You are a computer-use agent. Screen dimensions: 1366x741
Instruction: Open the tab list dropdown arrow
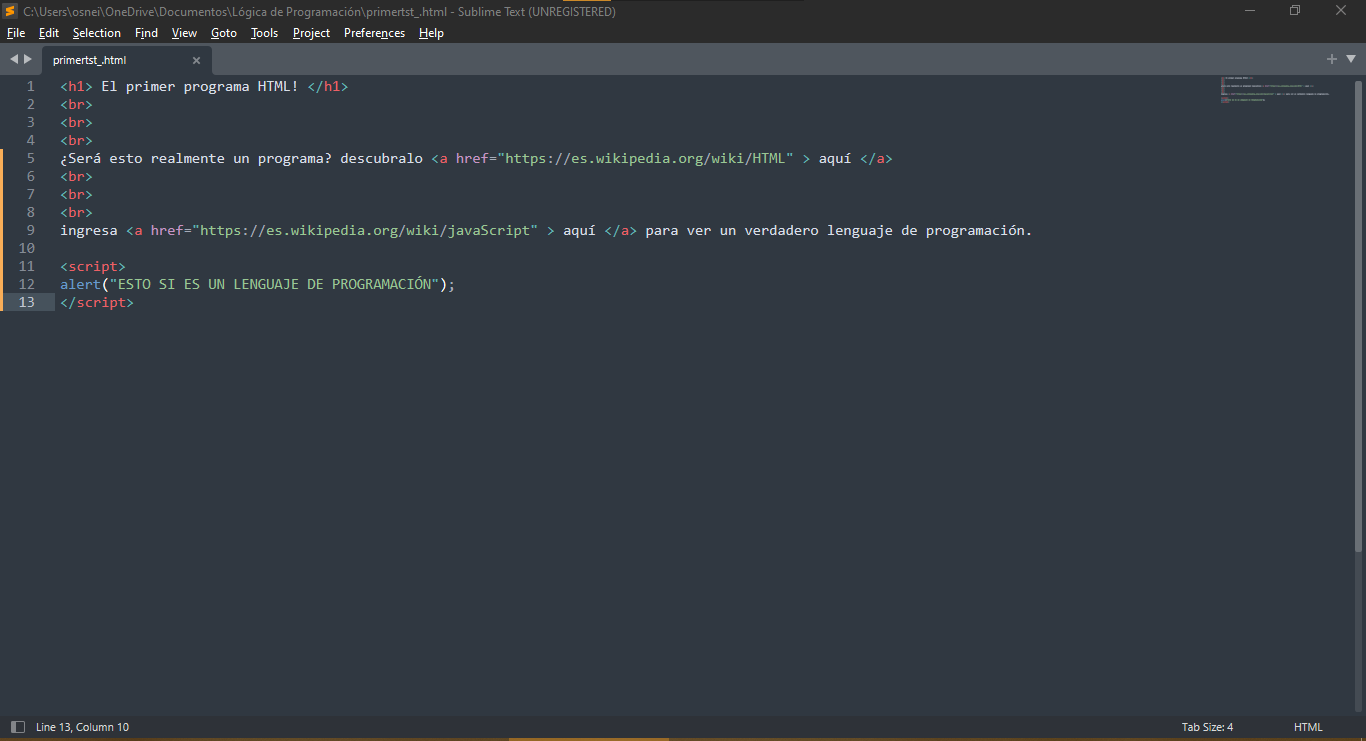pos(1350,59)
